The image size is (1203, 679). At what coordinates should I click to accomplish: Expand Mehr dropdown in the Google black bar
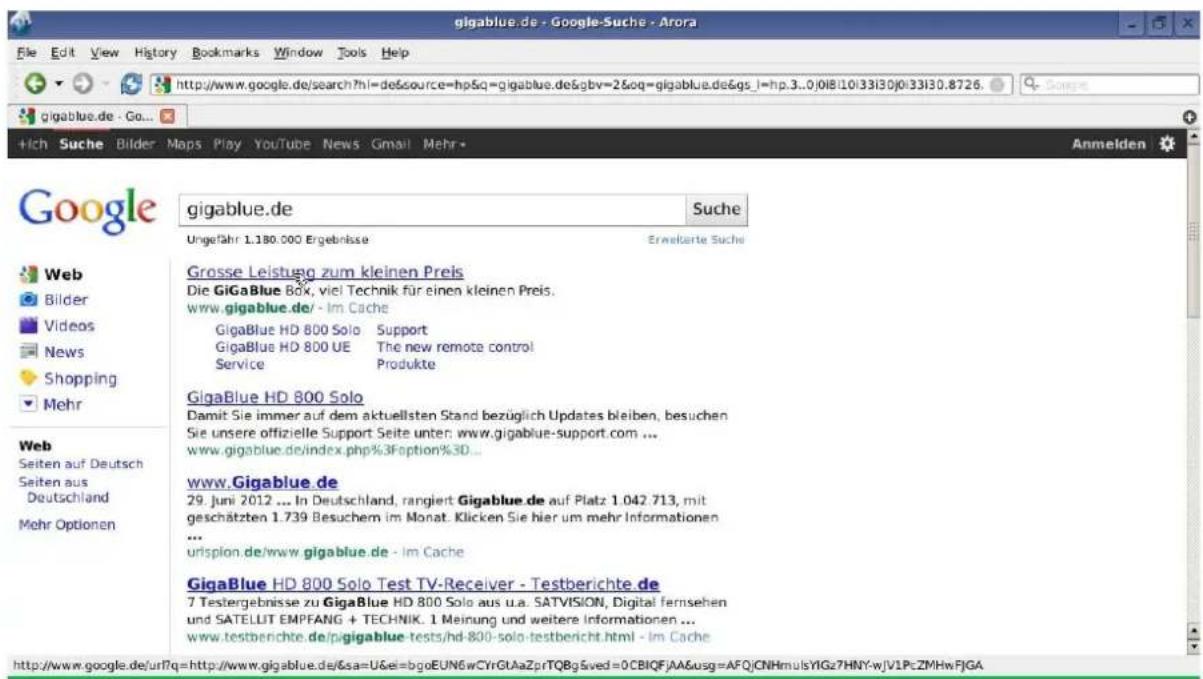tap(445, 144)
